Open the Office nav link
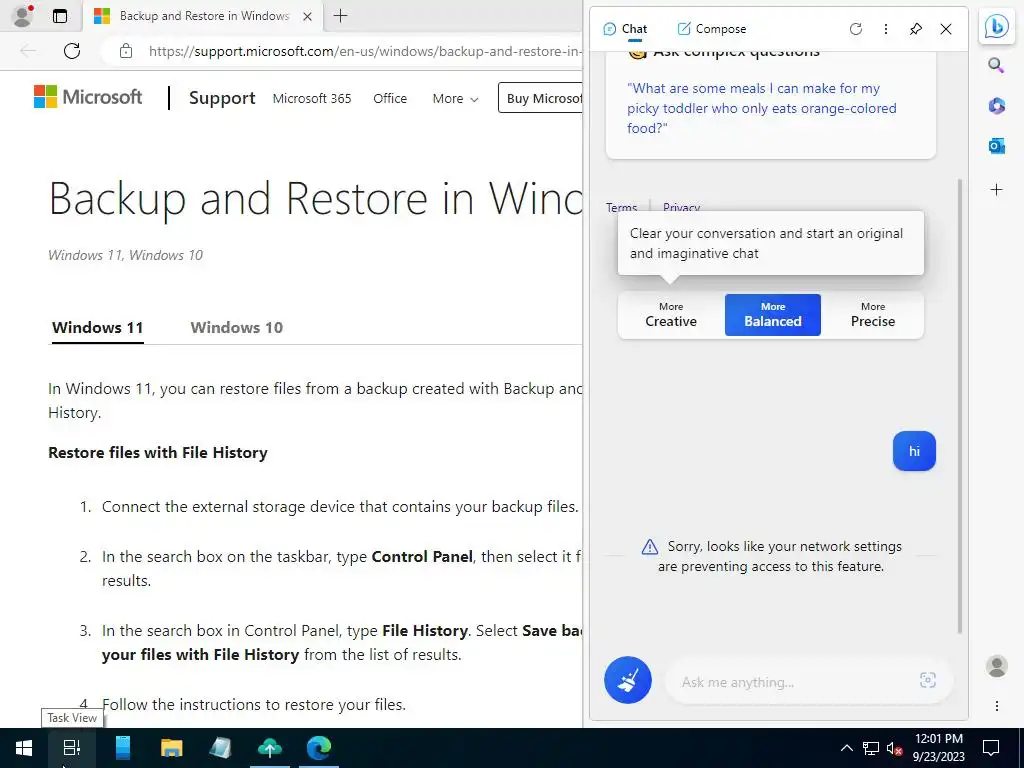 390,99
